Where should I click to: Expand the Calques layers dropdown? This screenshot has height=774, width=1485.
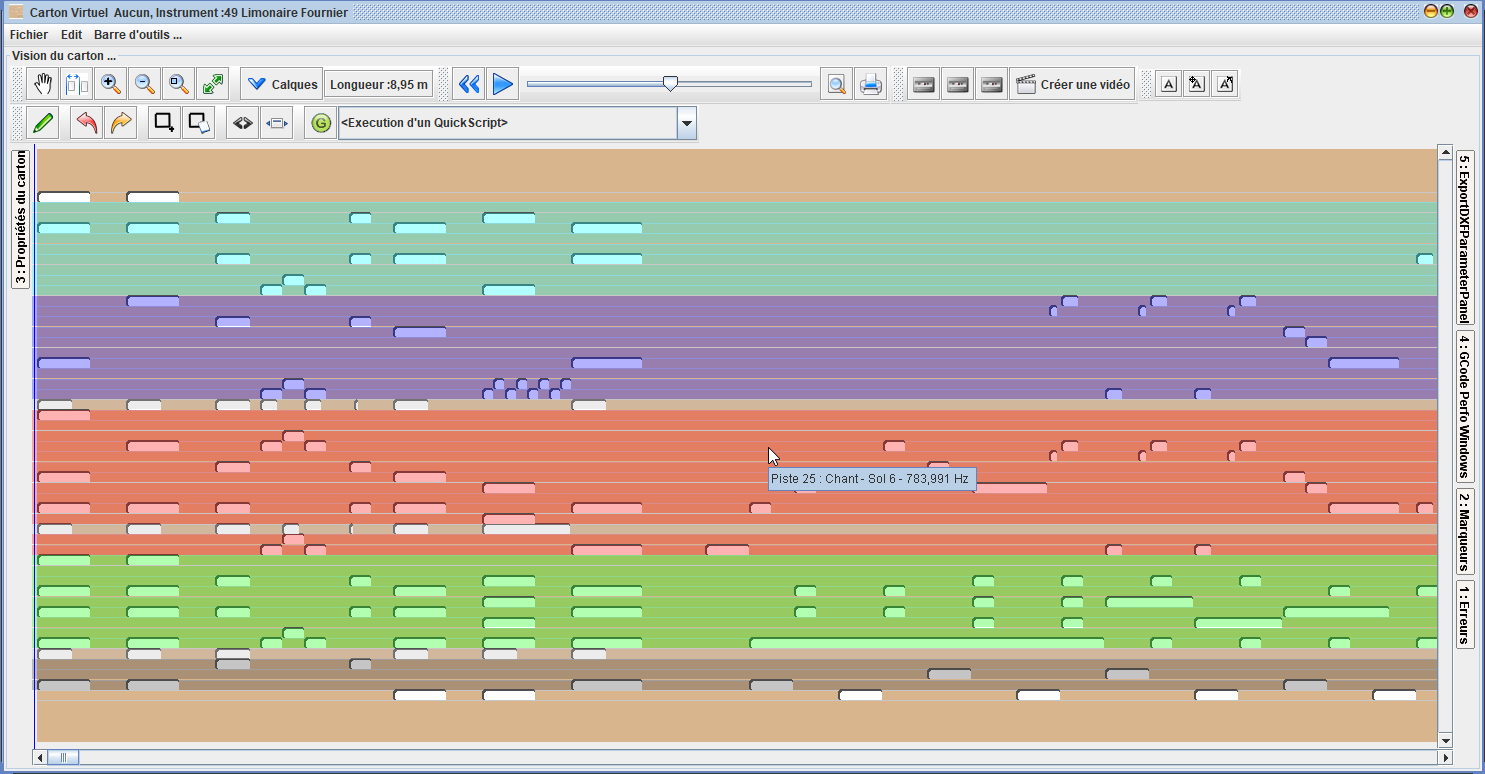[282, 85]
